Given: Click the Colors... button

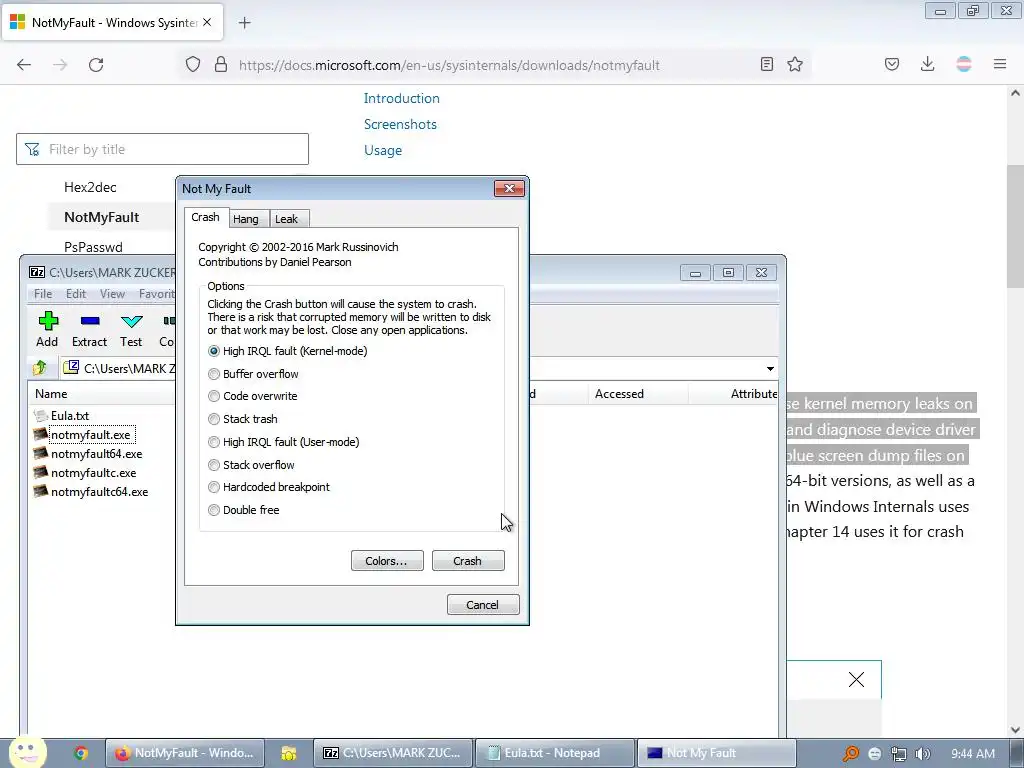Looking at the screenshot, I should pos(387,561).
